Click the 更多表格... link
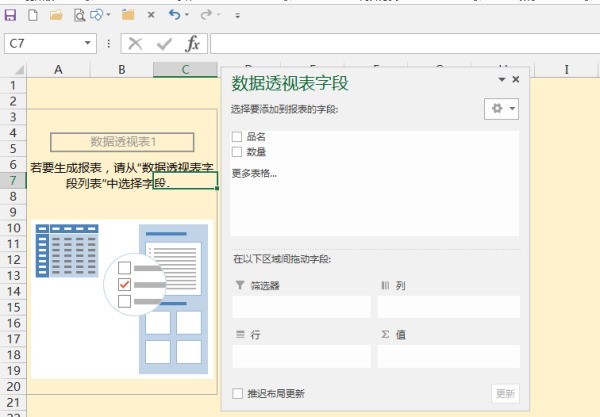Image resolution: width=600 pixels, height=417 pixels. 254,173
